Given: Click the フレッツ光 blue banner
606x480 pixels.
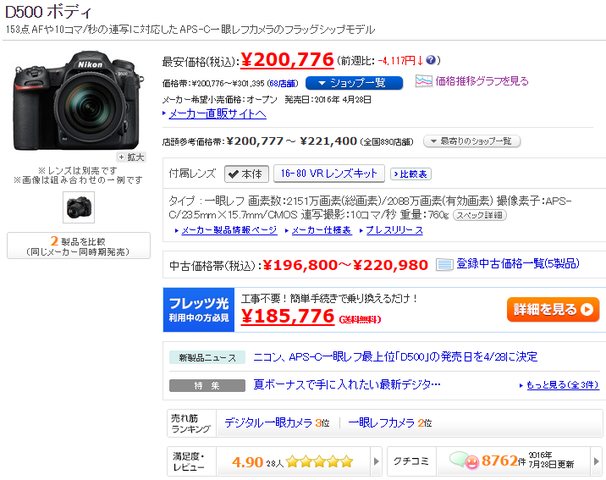Looking at the screenshot, I should click(x=199, y=310).
